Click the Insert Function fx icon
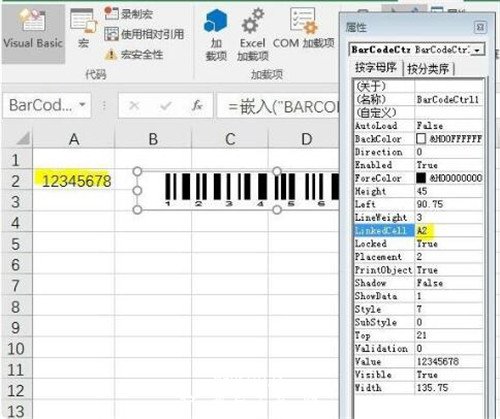The width and height of the screenshot is (500, 419). 197,106
